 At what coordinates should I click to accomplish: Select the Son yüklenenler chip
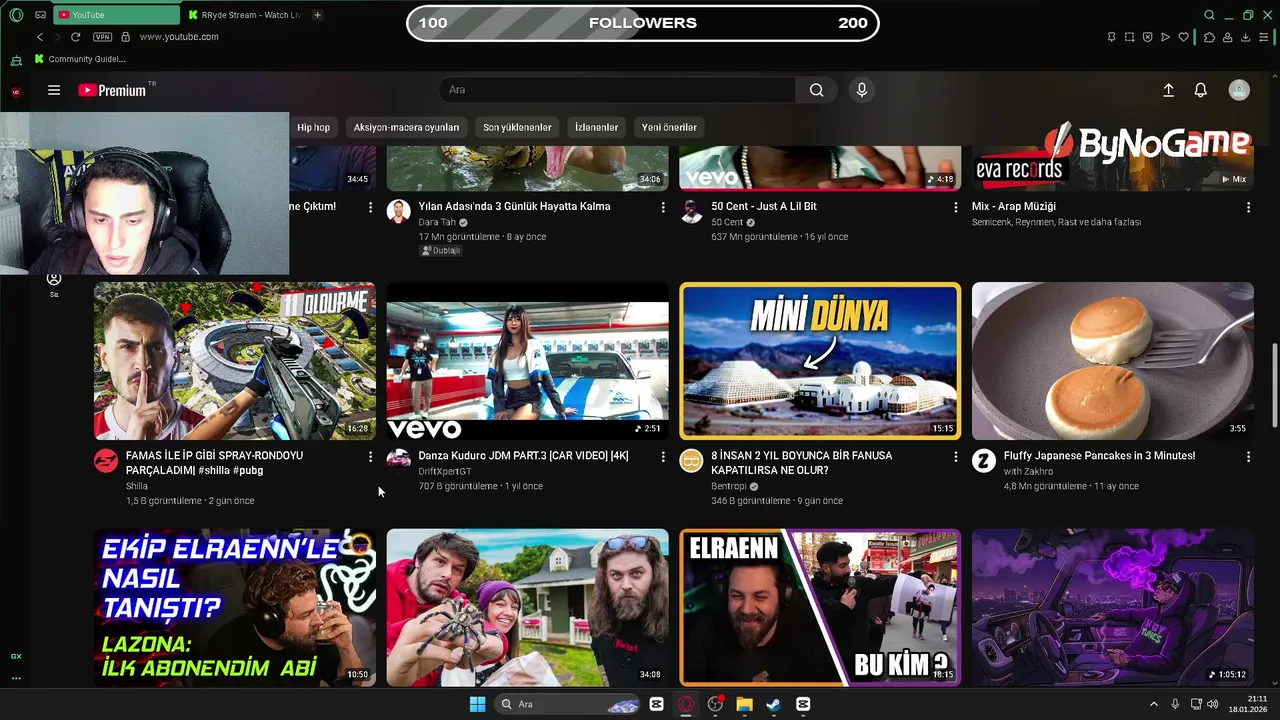point(517,127)
